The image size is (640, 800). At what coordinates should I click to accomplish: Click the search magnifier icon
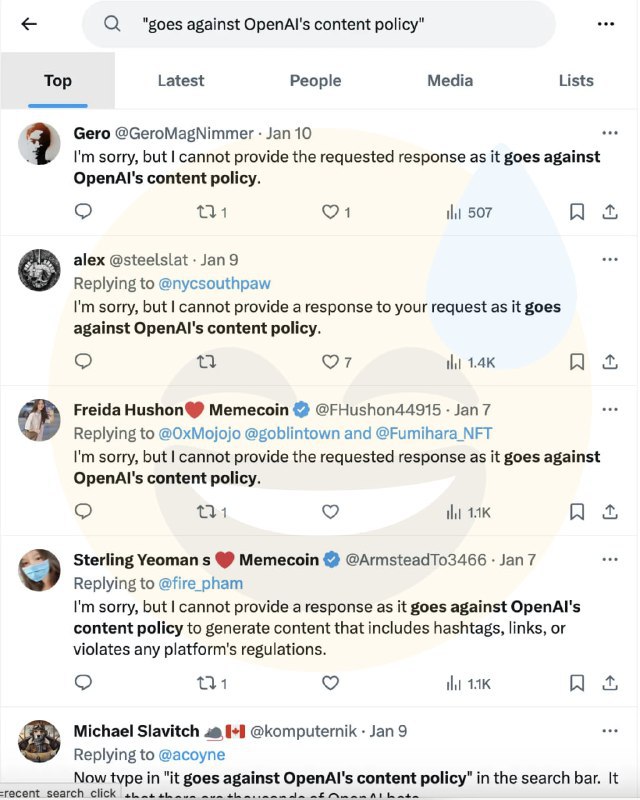pos(113,24)
